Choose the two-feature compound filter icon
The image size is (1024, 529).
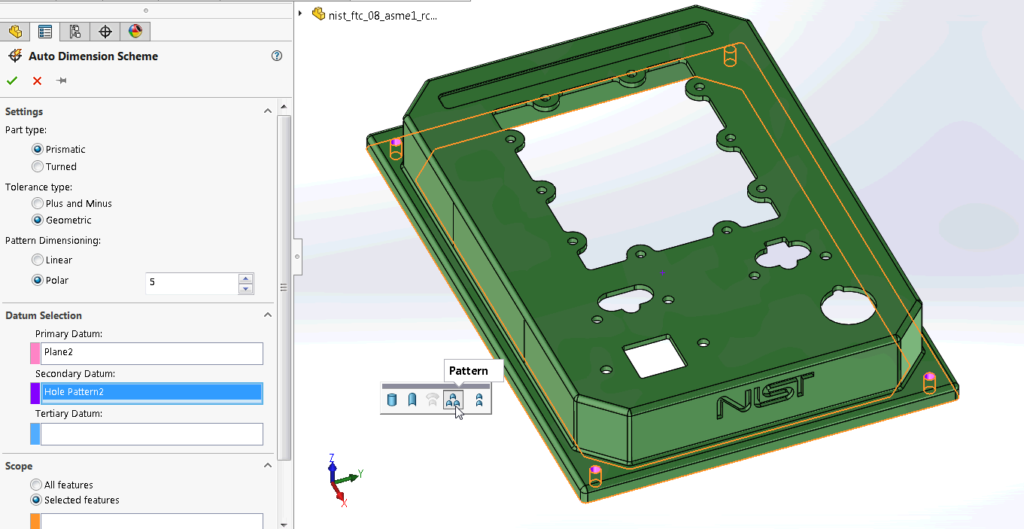coord(479,400)
